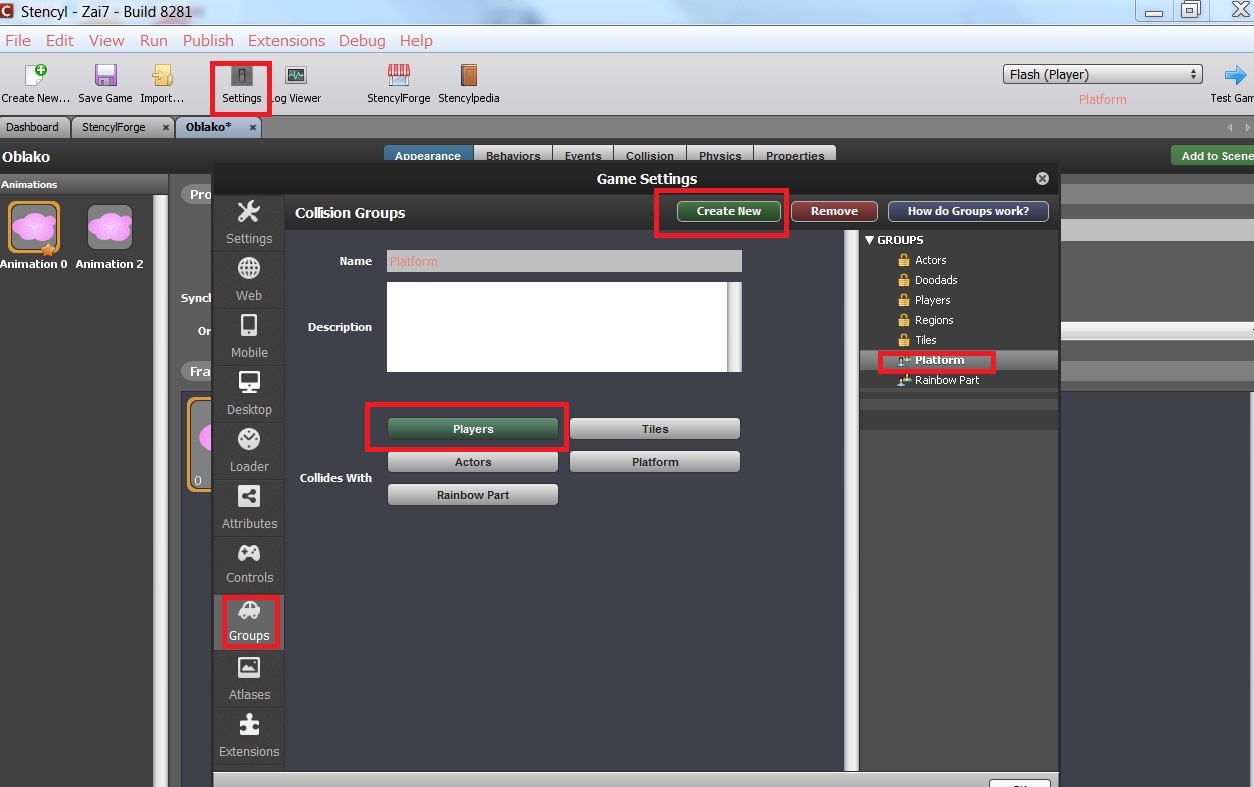Select Rainbow Part in groups list
Image resolution: width=1254 pixels, height=787 pixels.
click(x=946, y=380)
